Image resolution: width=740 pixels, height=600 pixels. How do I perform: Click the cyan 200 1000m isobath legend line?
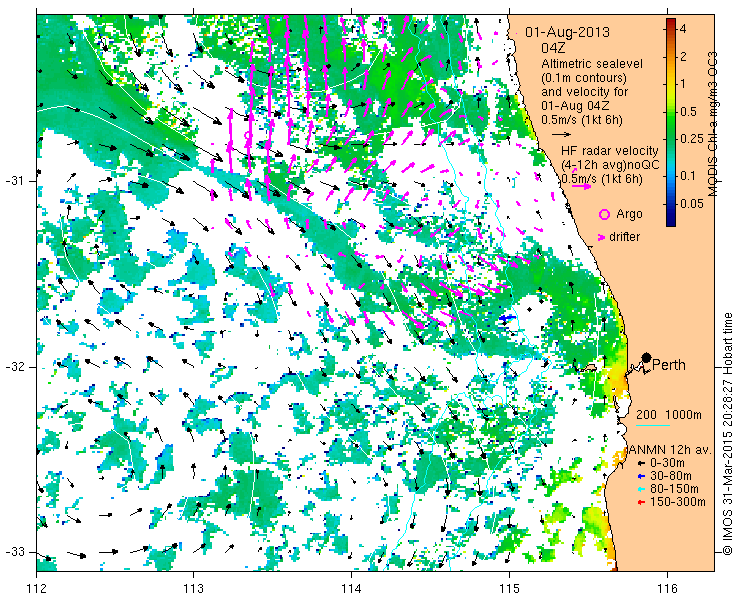(653, 425)
